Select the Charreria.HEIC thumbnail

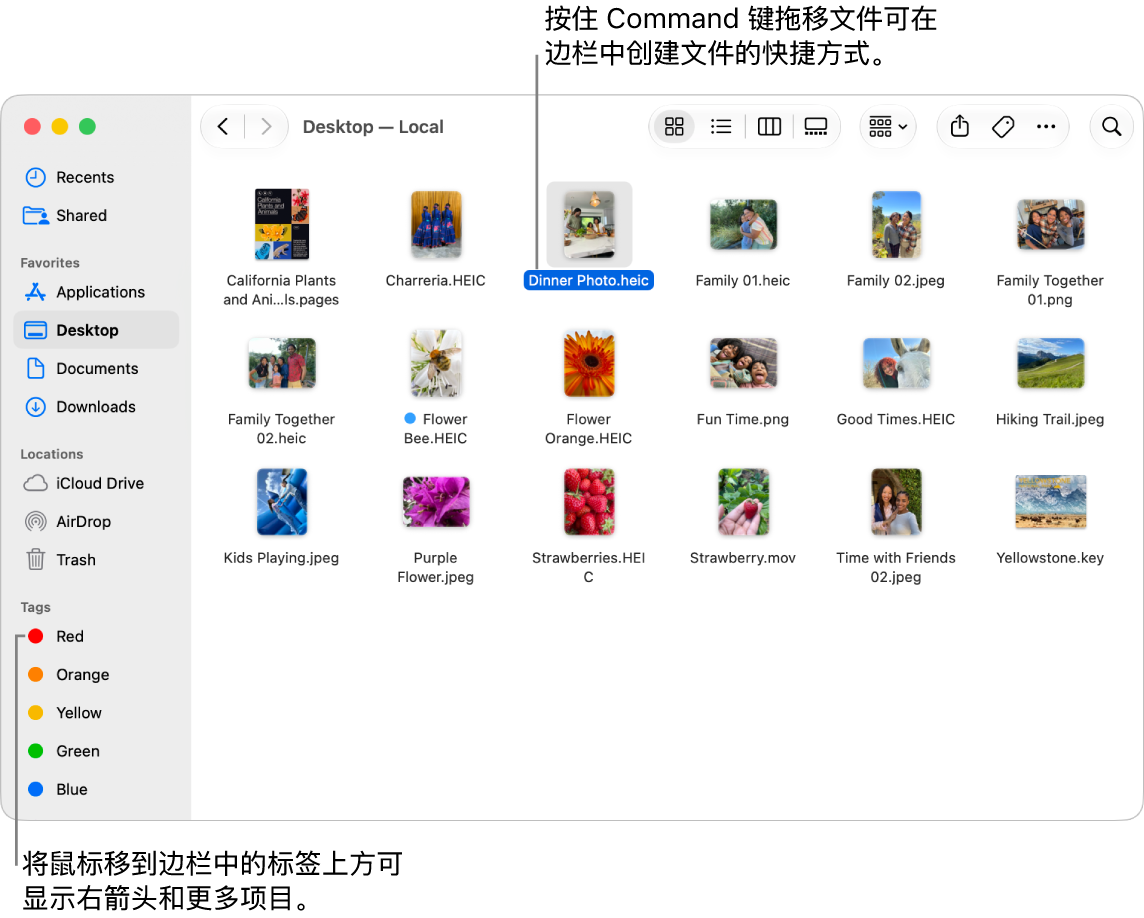(x=436, y=225)
